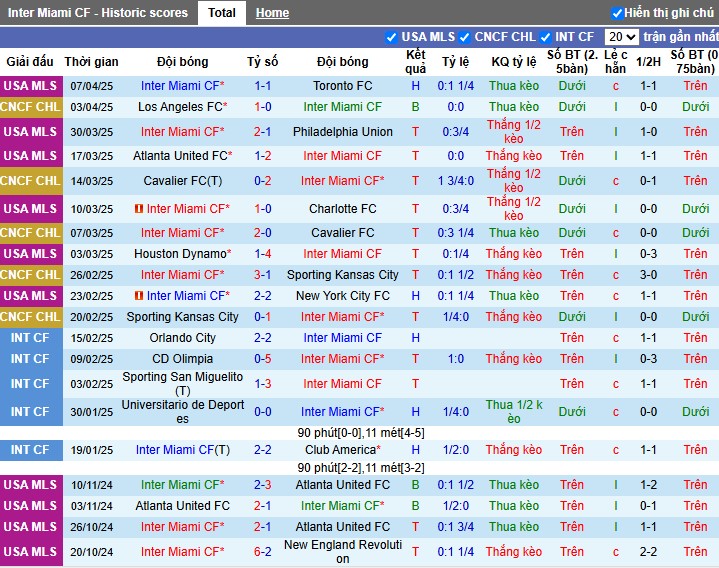Toggle the Hiển thị ghi chú checkbox
Screen dimensions: 719x568
[x=617, y=13]
